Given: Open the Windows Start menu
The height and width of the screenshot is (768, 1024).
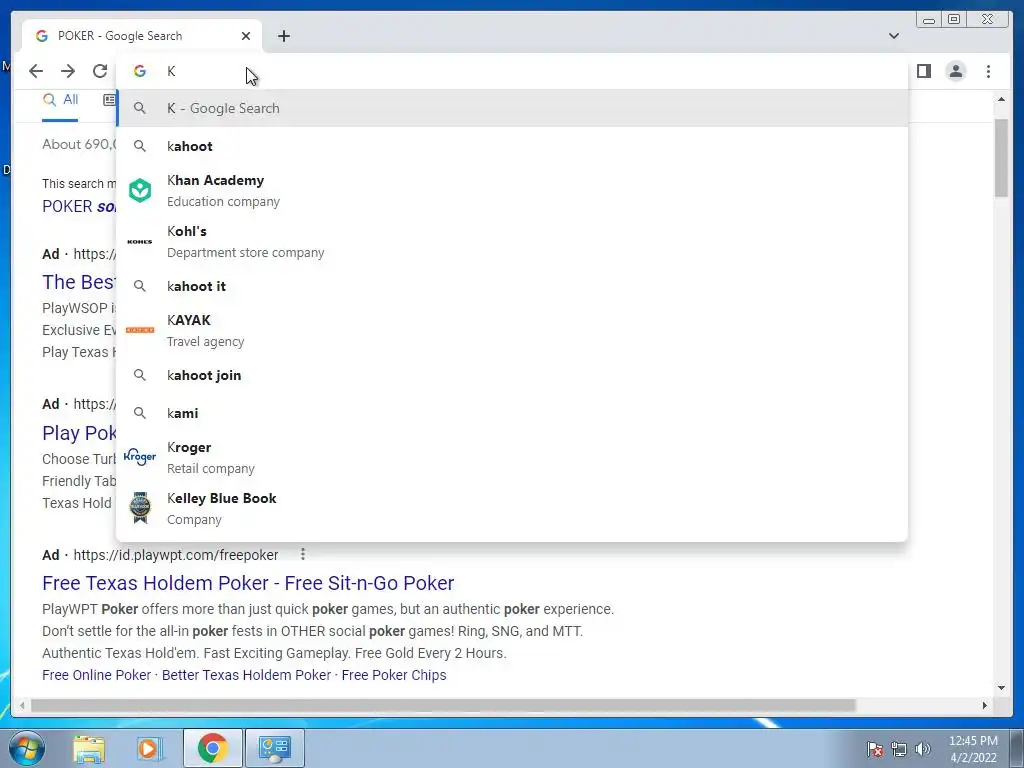Looking at the screenshot, I should (x=26, y=748).
